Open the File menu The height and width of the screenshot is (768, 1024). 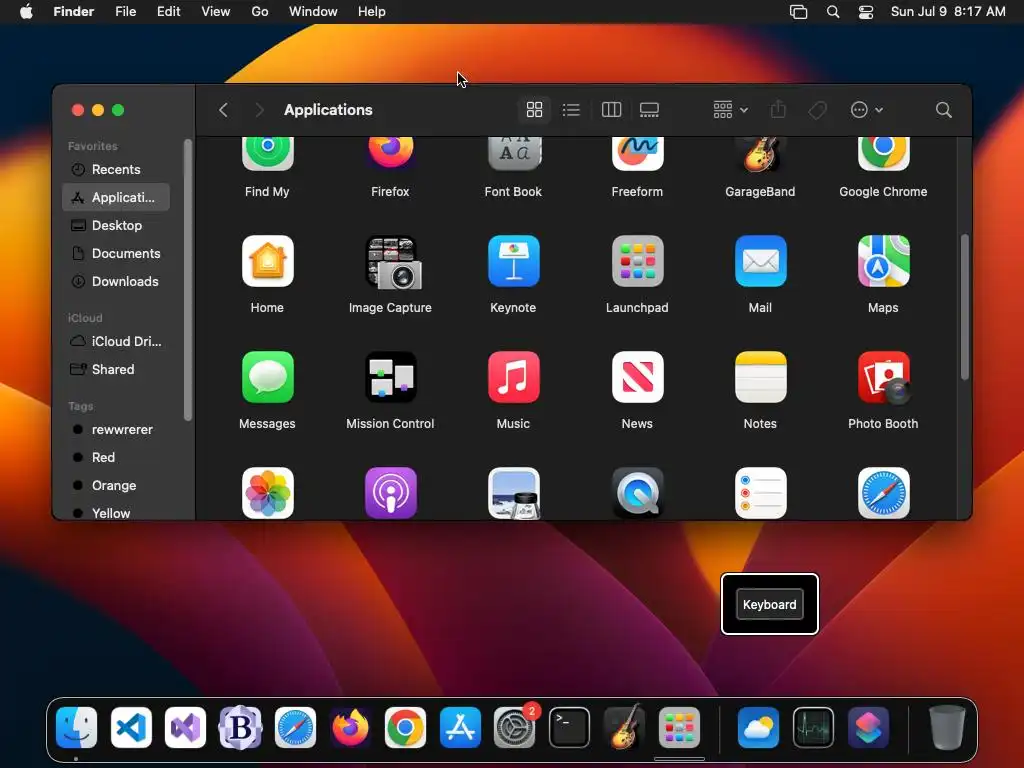click(125, 12)
